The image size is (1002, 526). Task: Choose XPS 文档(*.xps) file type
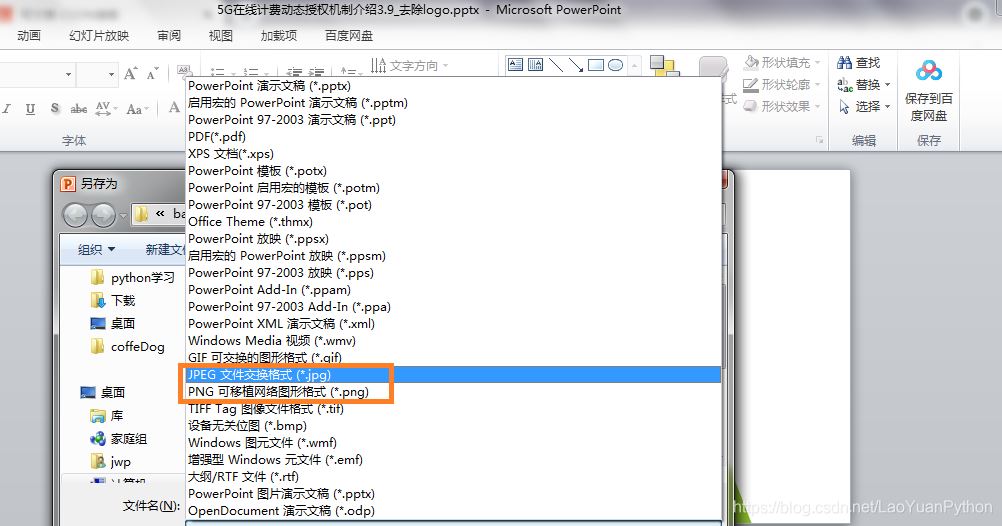pos(453,154)
